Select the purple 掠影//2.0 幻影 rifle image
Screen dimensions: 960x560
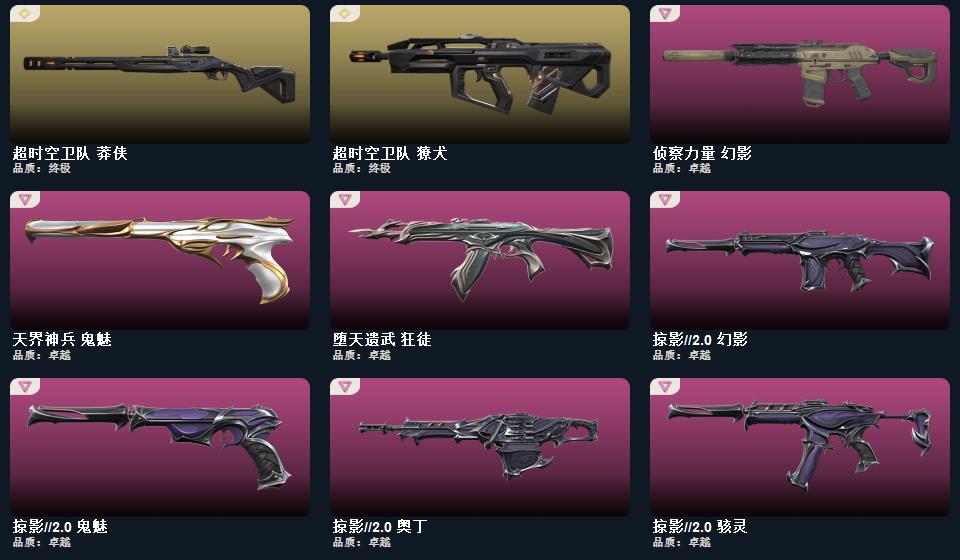pos(800,261)
